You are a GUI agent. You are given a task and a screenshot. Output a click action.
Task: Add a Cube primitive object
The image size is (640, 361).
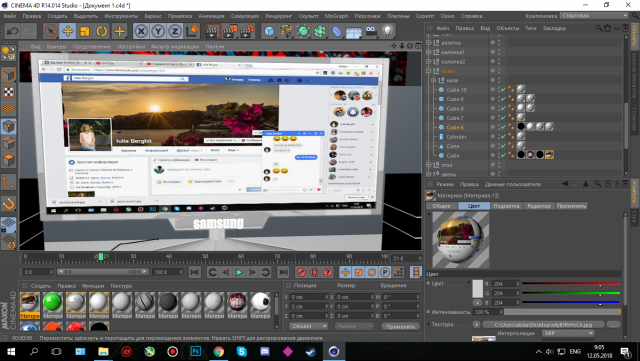click(269, 31)
